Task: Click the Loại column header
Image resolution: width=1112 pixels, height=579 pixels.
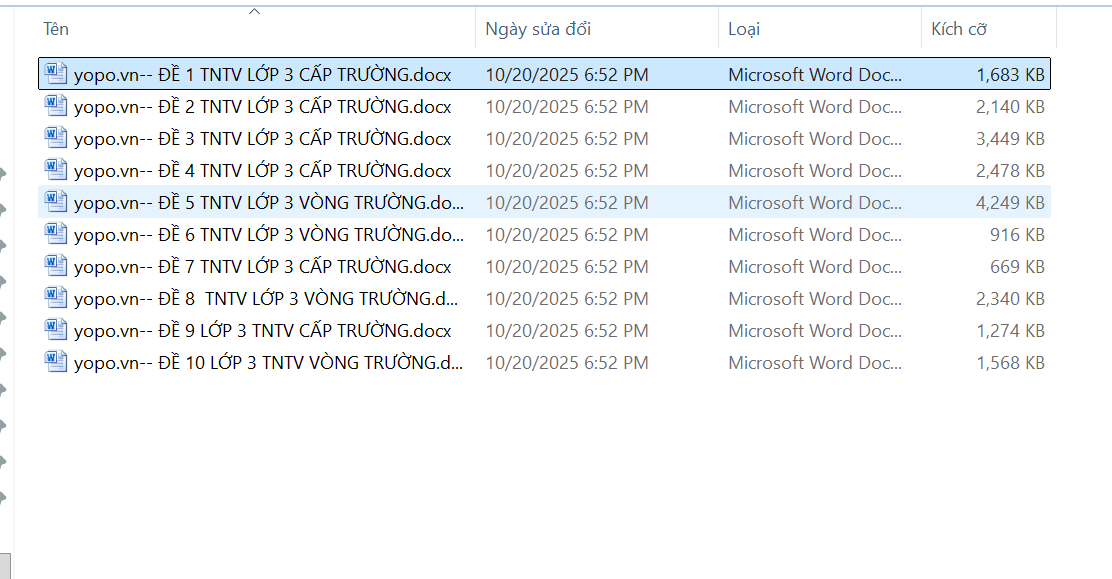Action: click(x=744, y=29)
